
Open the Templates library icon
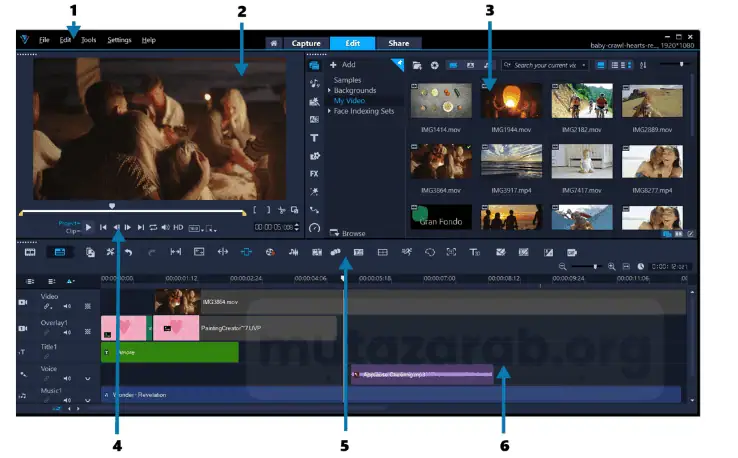coord(314,102)
